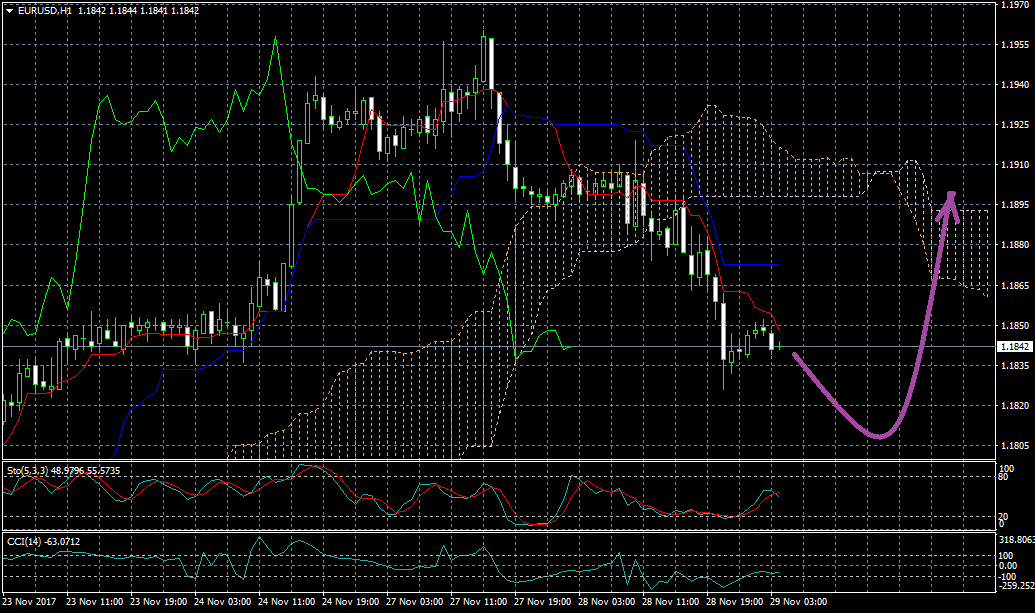Click the stochastic 80 level label
This screenshot has height=613, width=1035.
pyautogui.click(x=1005, y=478)
